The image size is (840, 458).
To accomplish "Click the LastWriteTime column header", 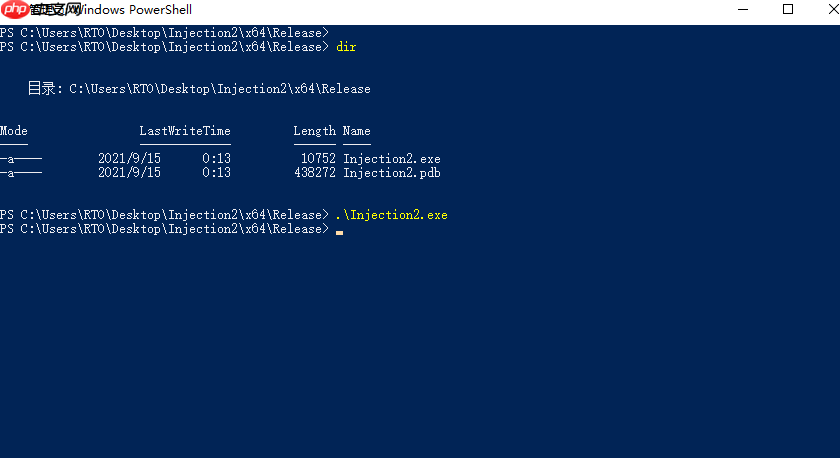I will coord(185,131).
